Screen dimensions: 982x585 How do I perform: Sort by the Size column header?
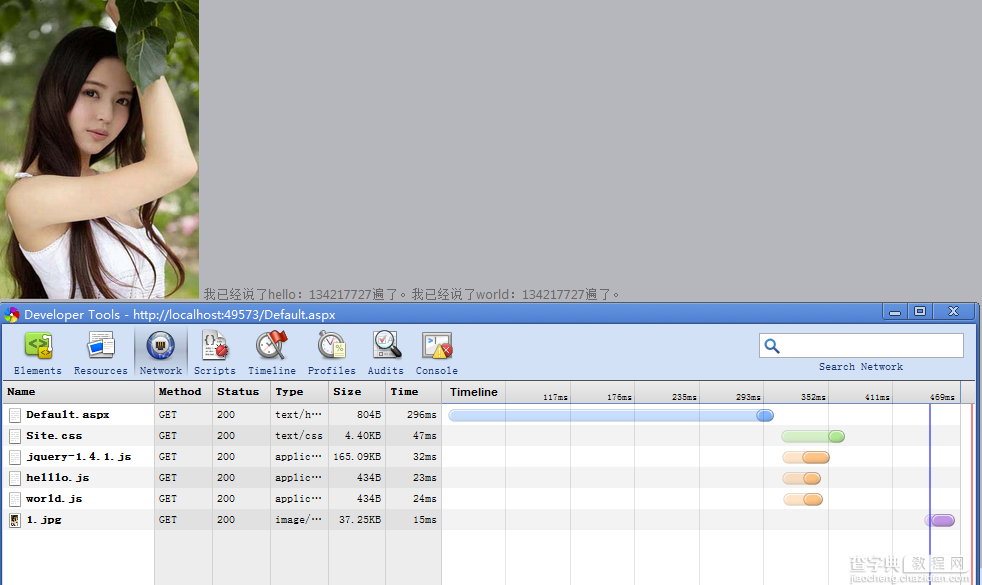[x=356, y=392]
